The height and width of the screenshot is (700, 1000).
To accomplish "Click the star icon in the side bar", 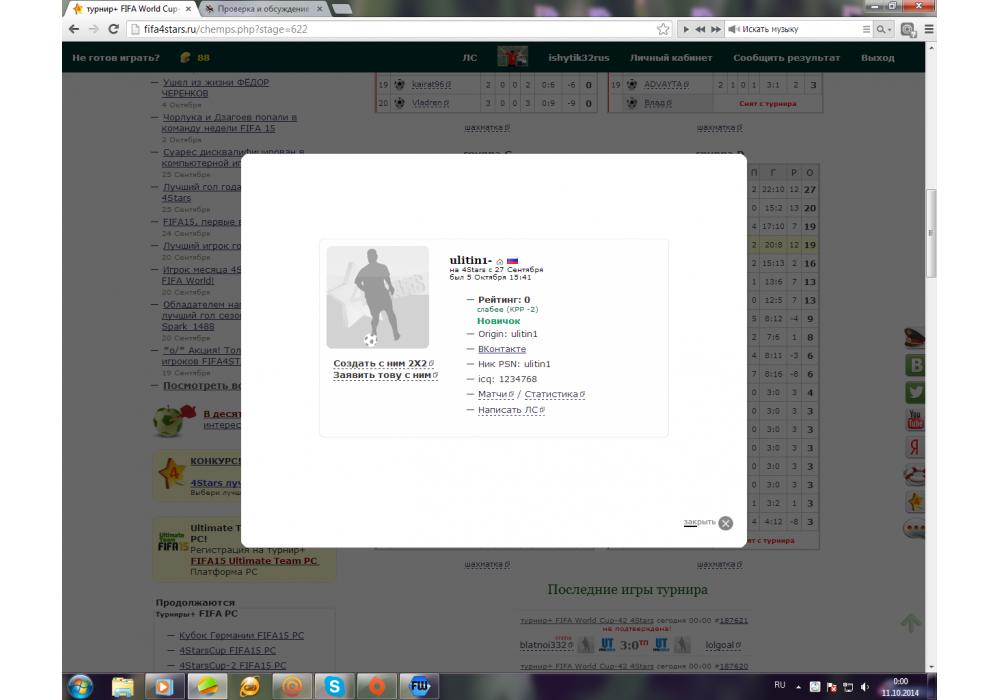I will (915, 502).
